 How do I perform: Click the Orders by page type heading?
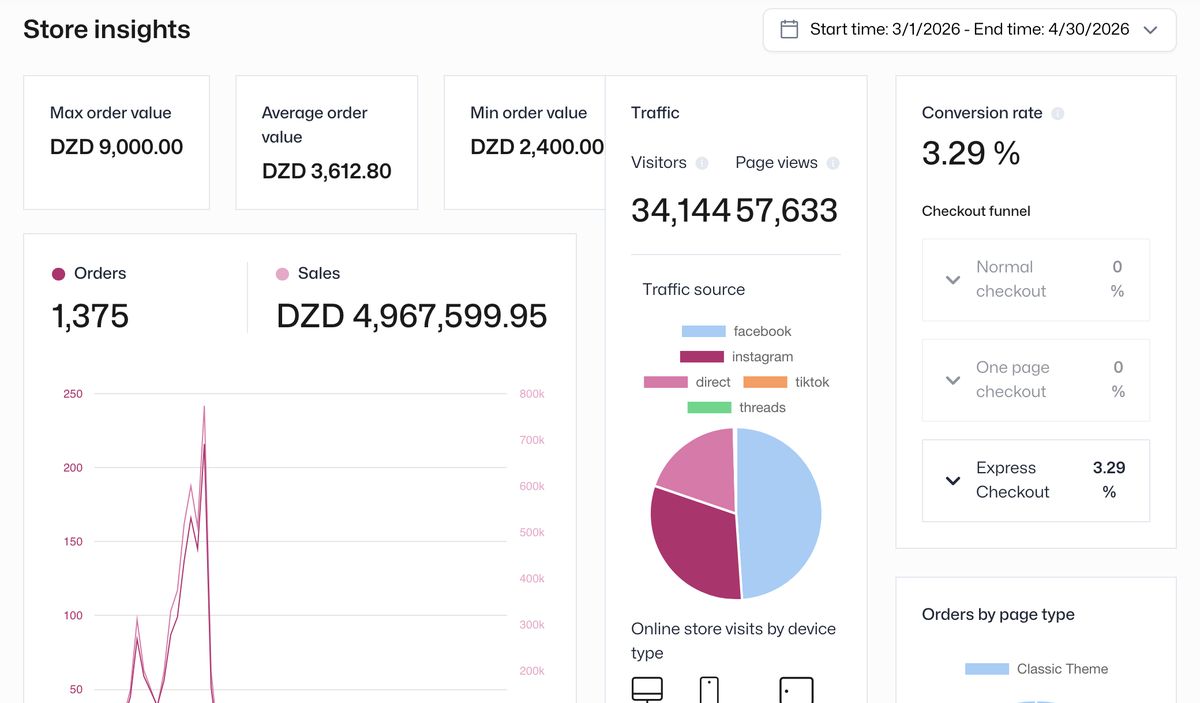[x=998, y=615]
